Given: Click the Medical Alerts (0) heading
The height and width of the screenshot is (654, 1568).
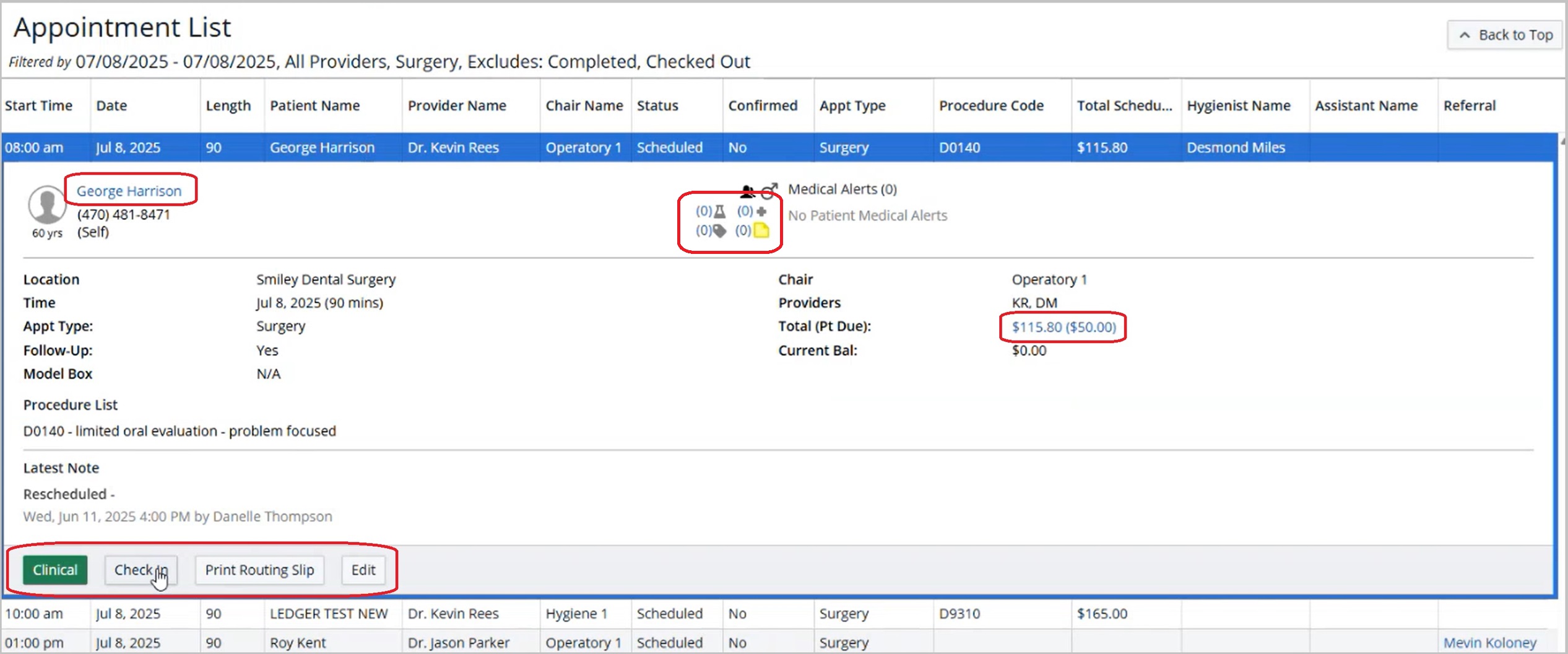Looking at the screenshot, I should tap(842, 189).
